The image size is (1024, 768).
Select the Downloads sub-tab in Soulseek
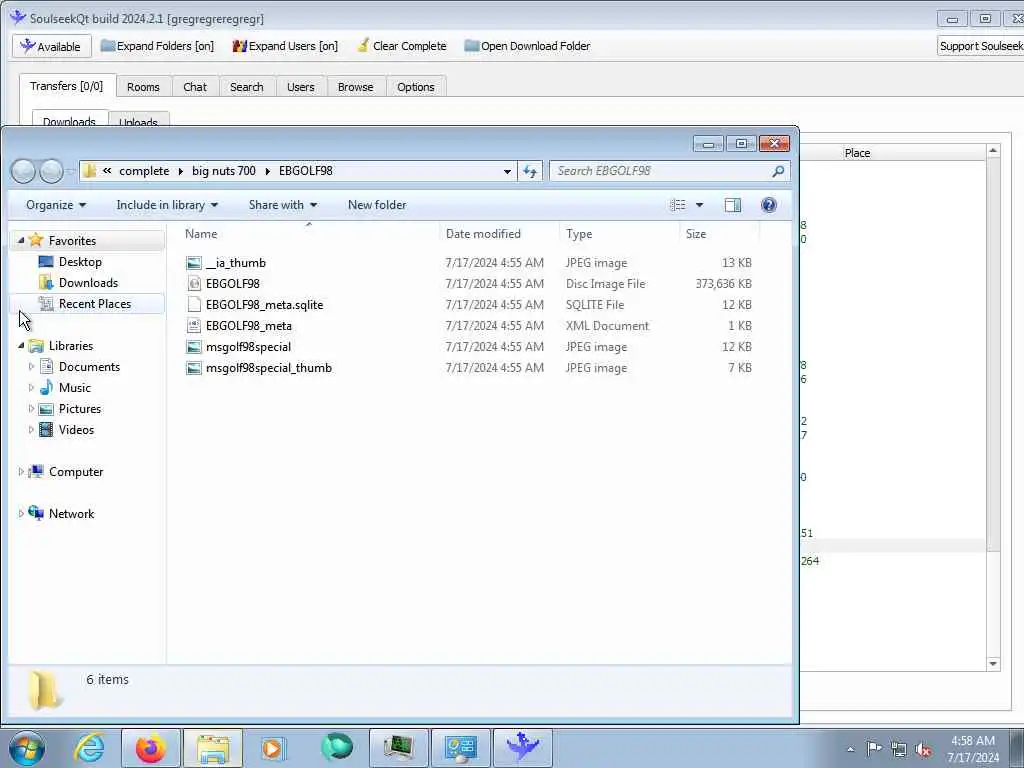(x=69, y=120)
